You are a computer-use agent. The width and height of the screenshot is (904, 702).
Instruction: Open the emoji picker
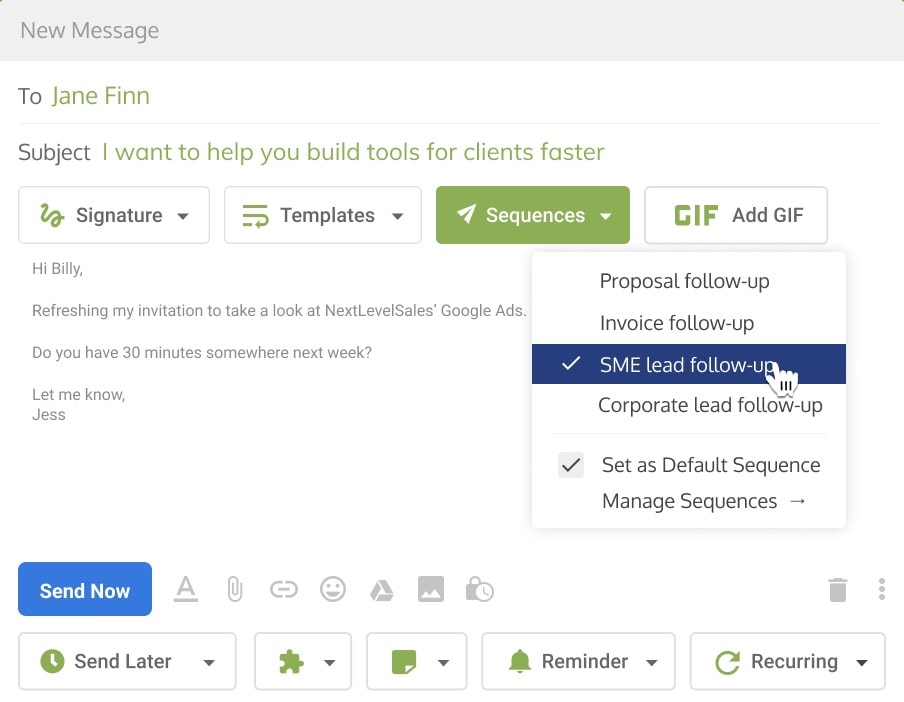(333, 589)
